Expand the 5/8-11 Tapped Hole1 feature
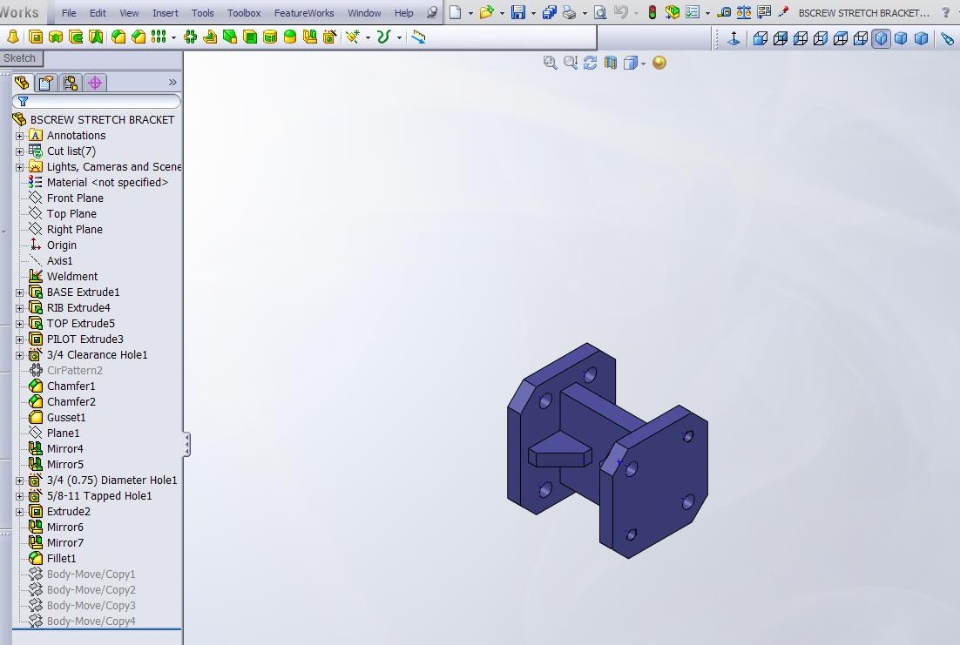 [20, 496]
